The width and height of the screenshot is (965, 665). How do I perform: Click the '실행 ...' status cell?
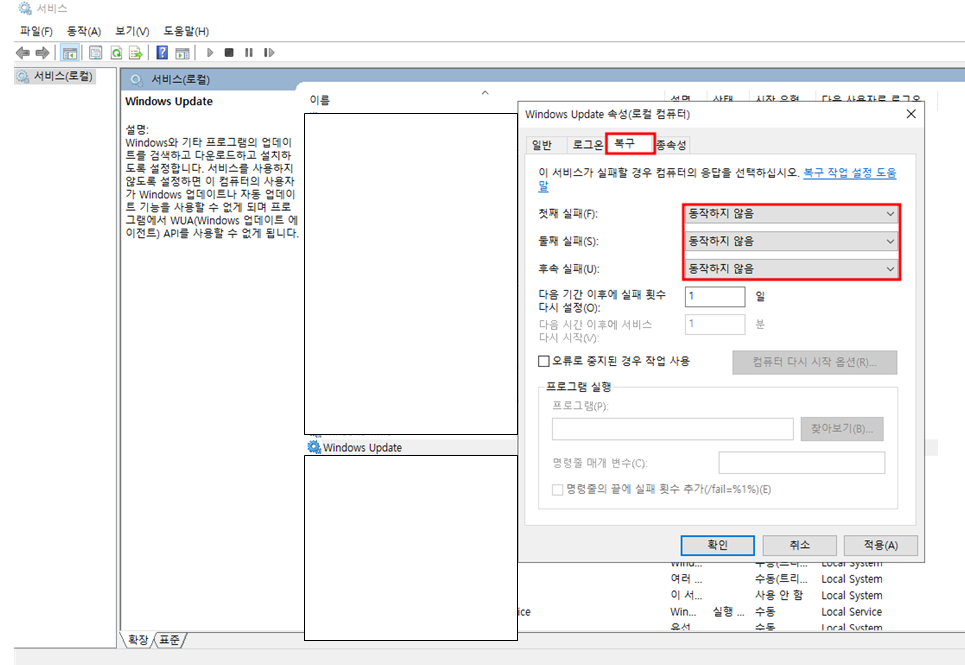tap(728, 612)
